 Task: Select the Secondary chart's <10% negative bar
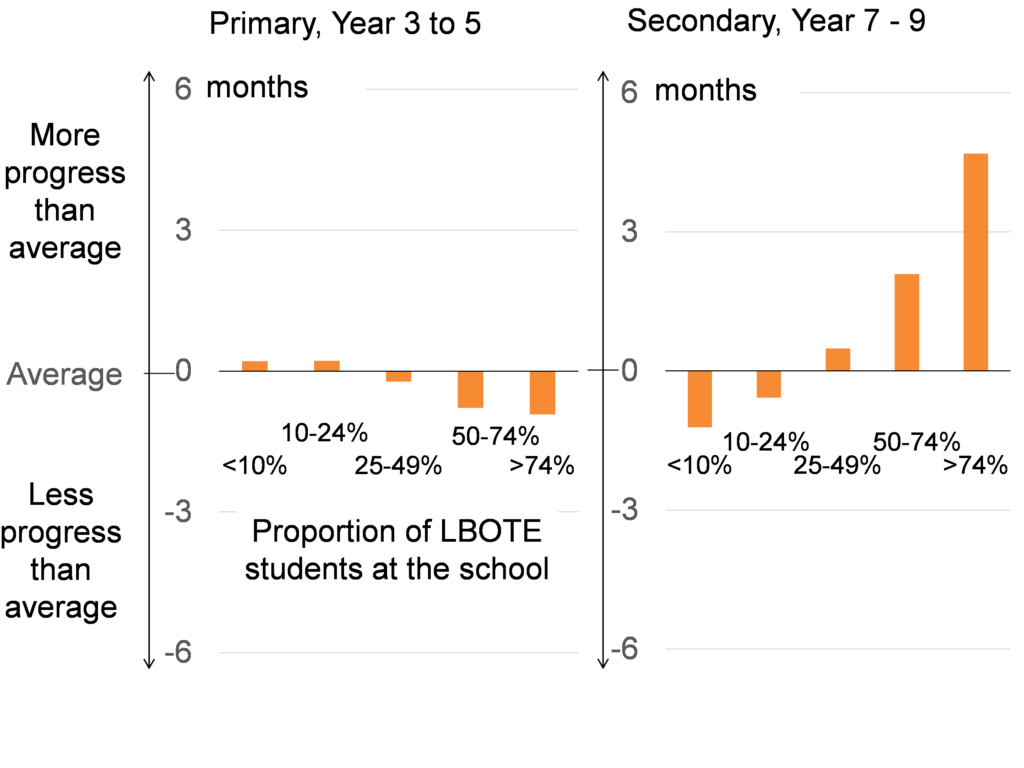click(x=699, y=399)
